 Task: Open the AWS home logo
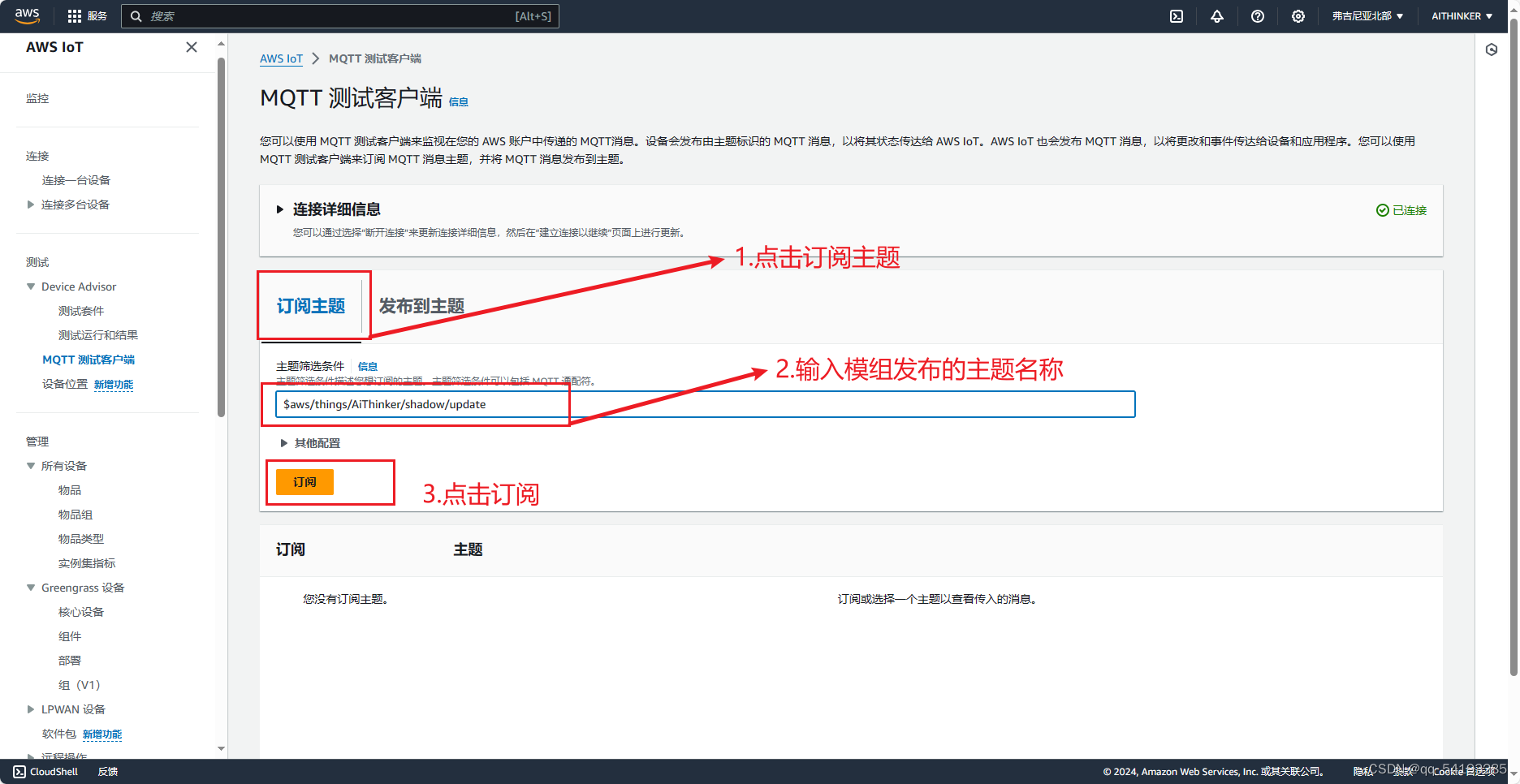[x=27, y=15]
